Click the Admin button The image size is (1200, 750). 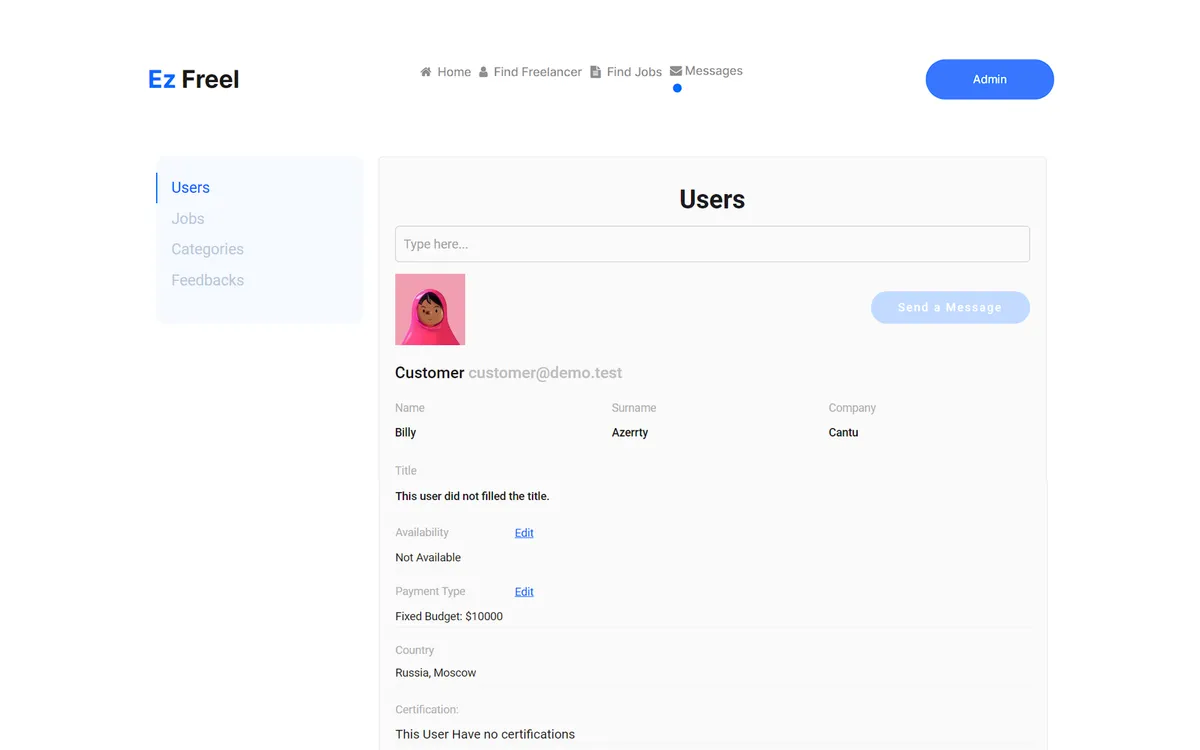(x=990, y=79)
